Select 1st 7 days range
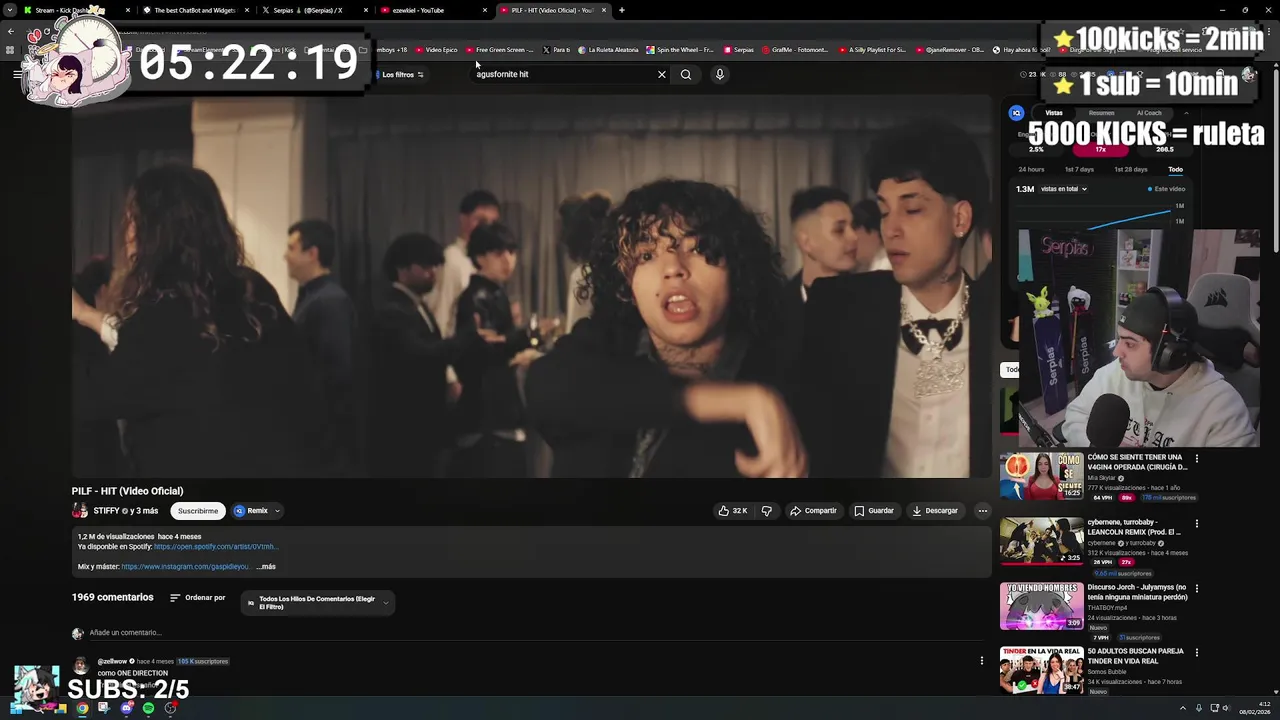Image resolution: width=1280 pixels, height=720 pixels. 1079,169
